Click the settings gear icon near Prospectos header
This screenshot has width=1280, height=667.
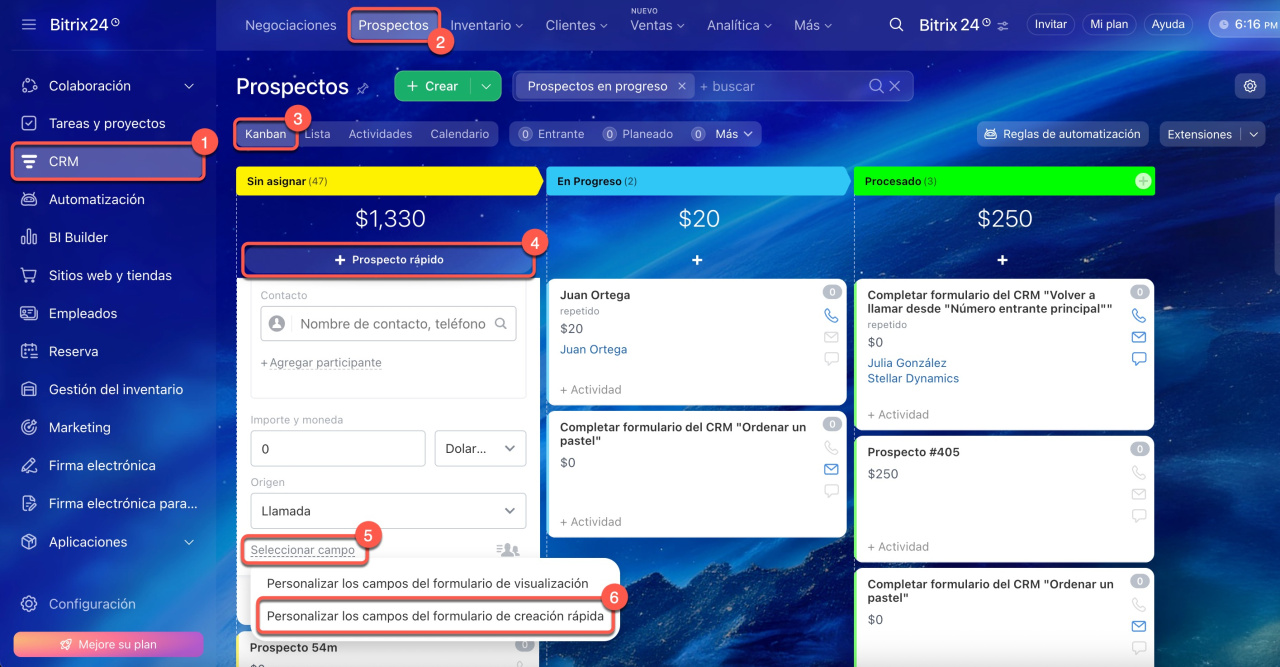pos(1249,86)
